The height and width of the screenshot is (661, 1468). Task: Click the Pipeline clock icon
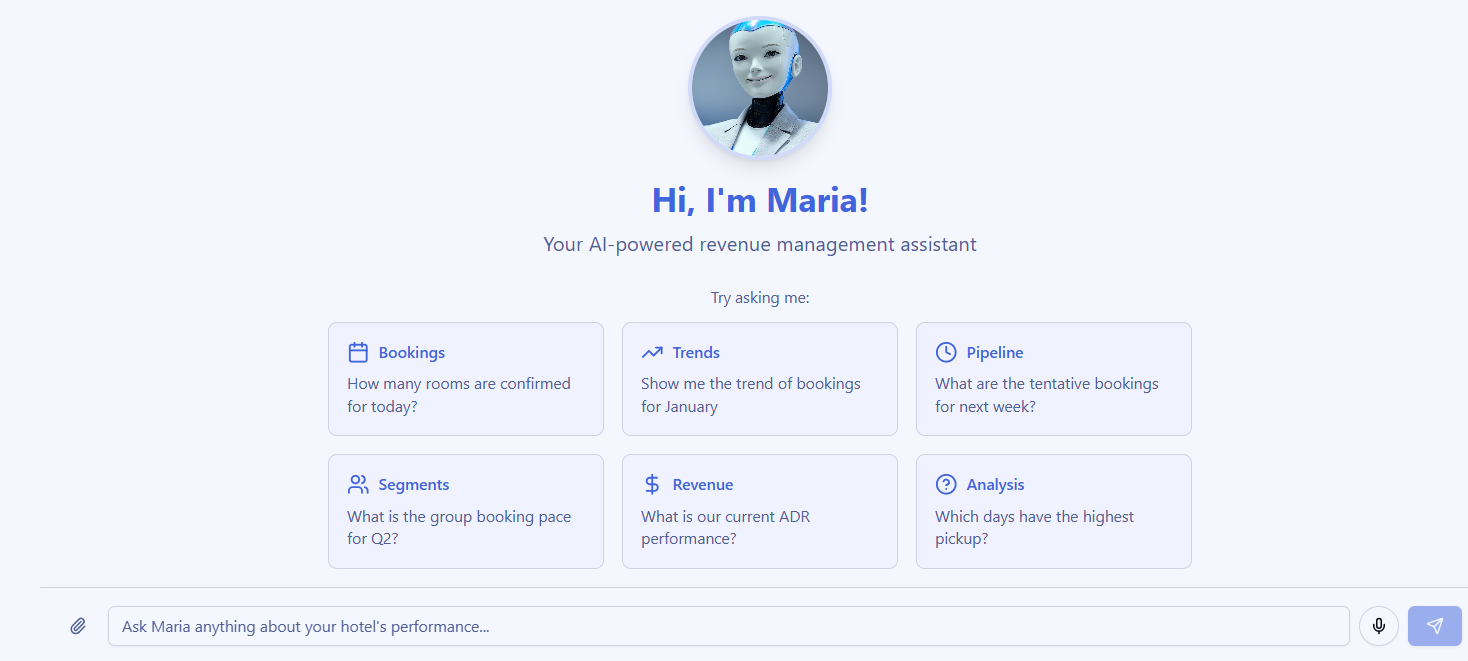946,352
